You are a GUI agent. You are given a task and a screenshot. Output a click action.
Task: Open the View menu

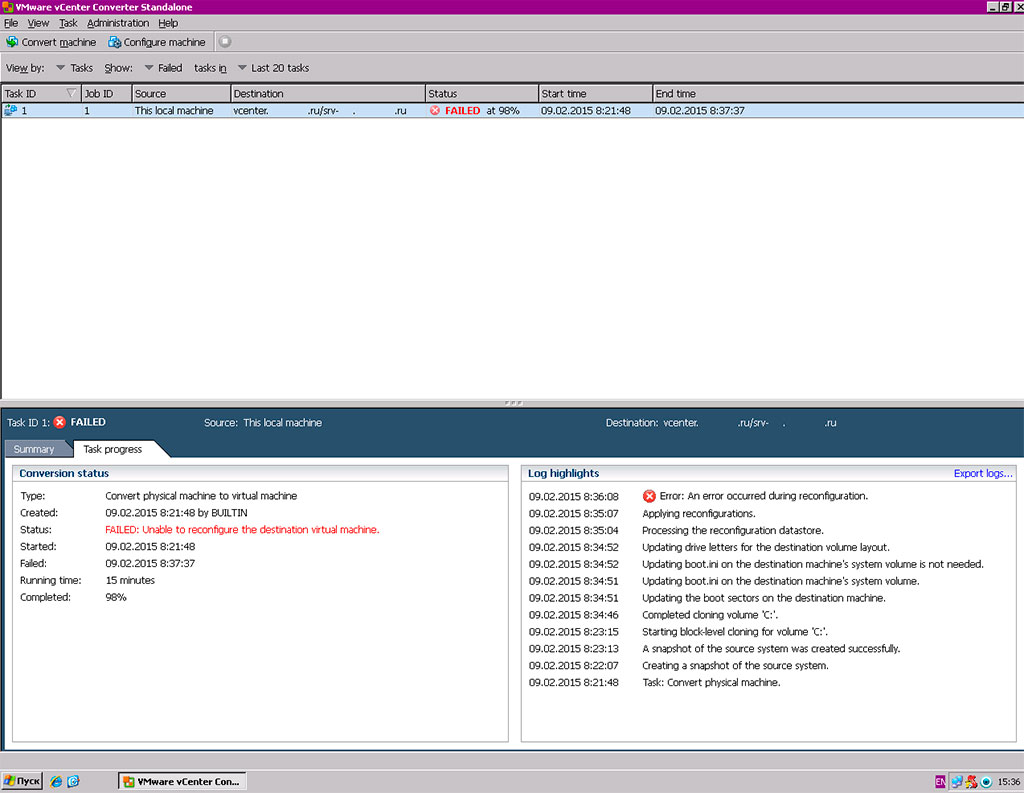click(38, 23)
